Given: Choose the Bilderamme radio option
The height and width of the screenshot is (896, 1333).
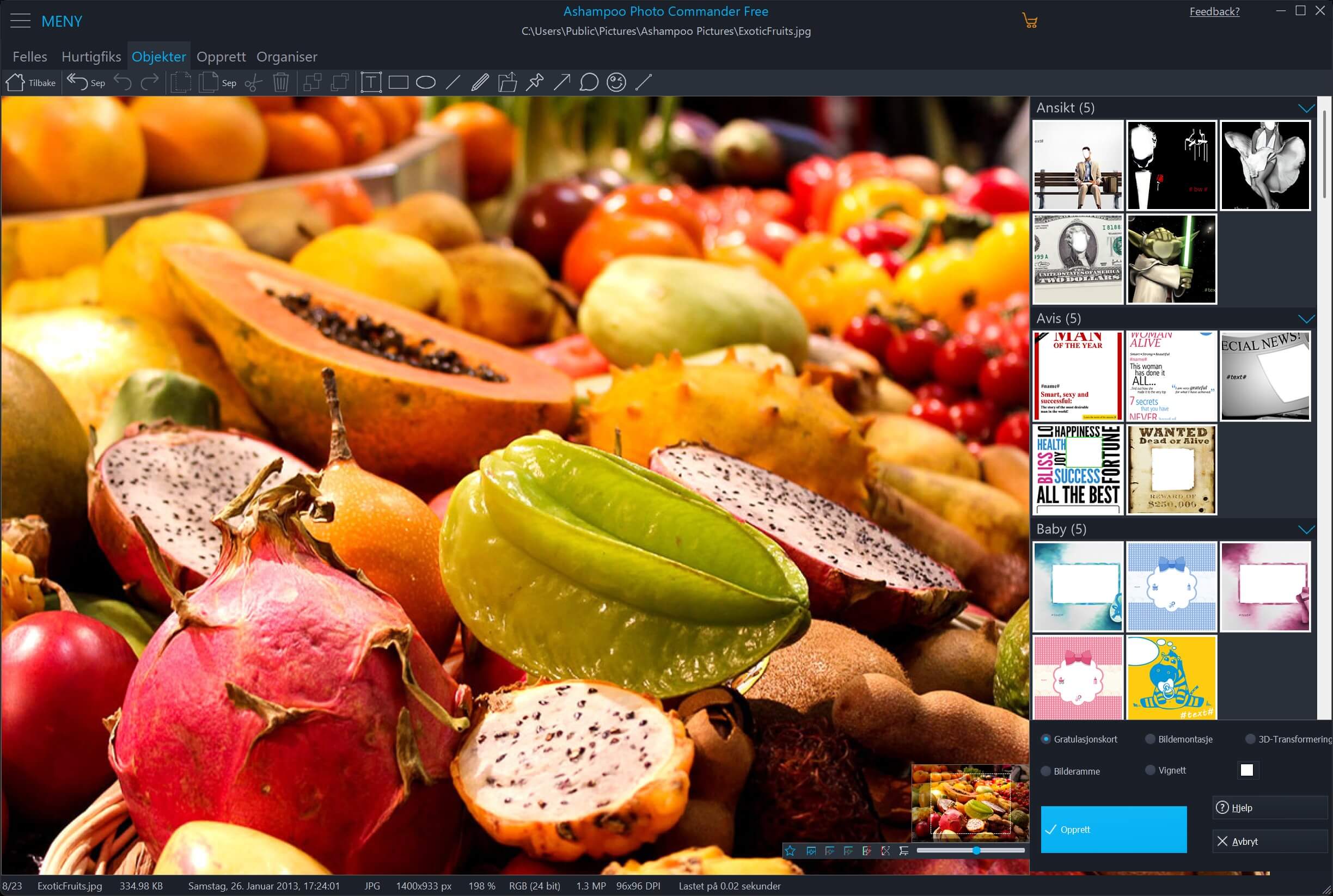Looking at the screenshot, I should 1045,771.
